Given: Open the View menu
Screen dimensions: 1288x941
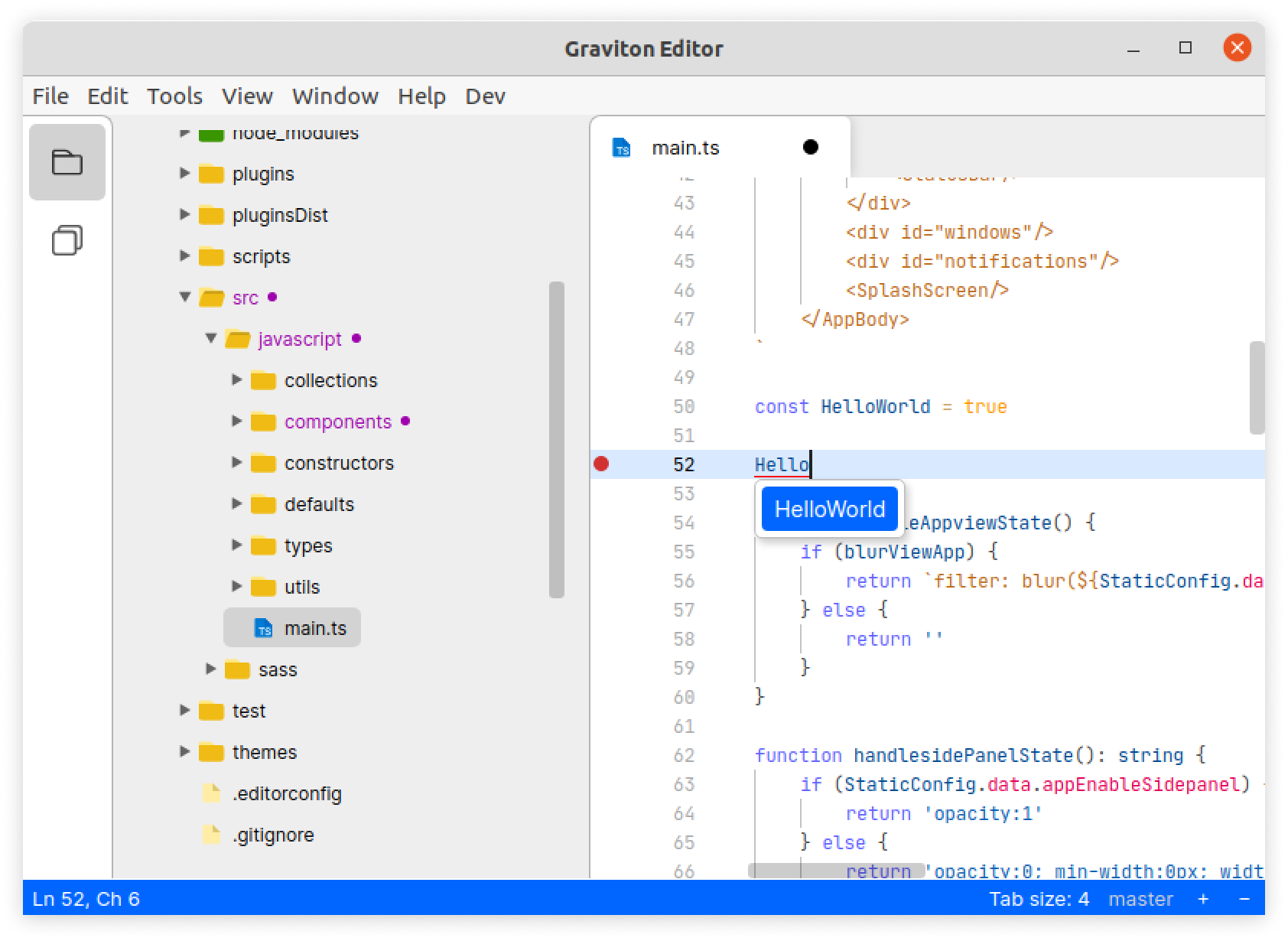Looking at the screenshot, I should click(247, 96).
